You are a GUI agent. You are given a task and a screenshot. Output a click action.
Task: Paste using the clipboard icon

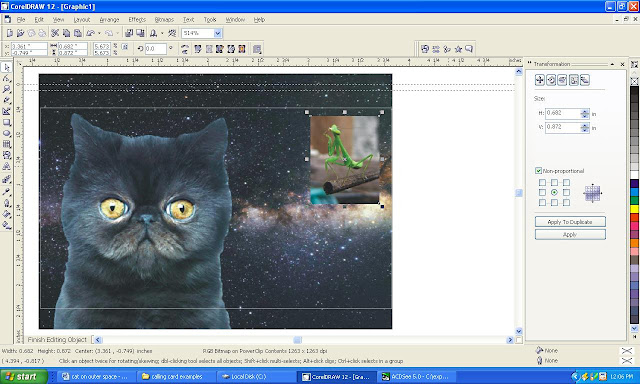pos(78,33)
